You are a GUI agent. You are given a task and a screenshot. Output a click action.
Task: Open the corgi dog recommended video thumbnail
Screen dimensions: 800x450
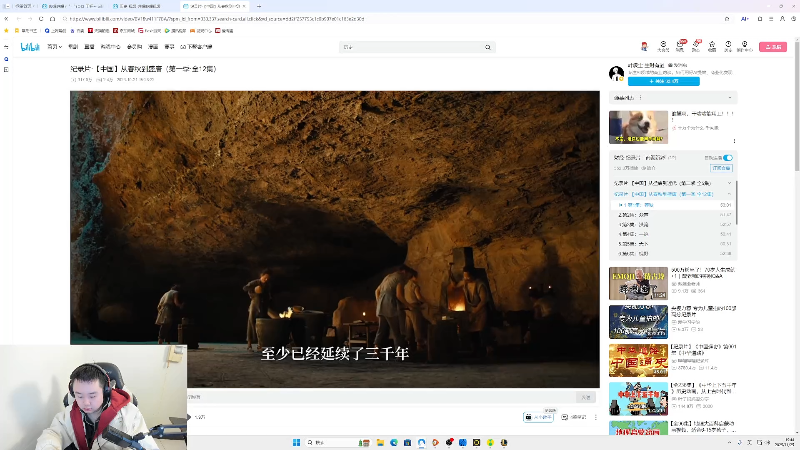tap(638, 127)
